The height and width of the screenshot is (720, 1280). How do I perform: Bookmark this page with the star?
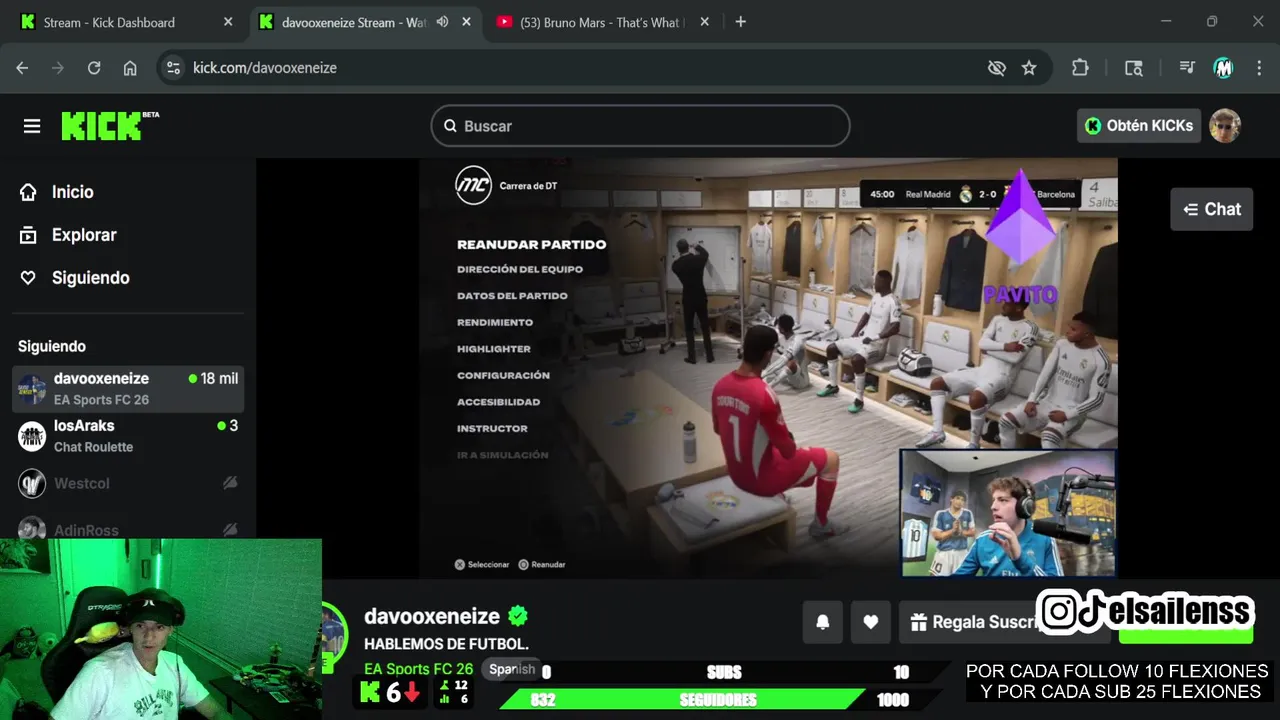(1029, 68)
